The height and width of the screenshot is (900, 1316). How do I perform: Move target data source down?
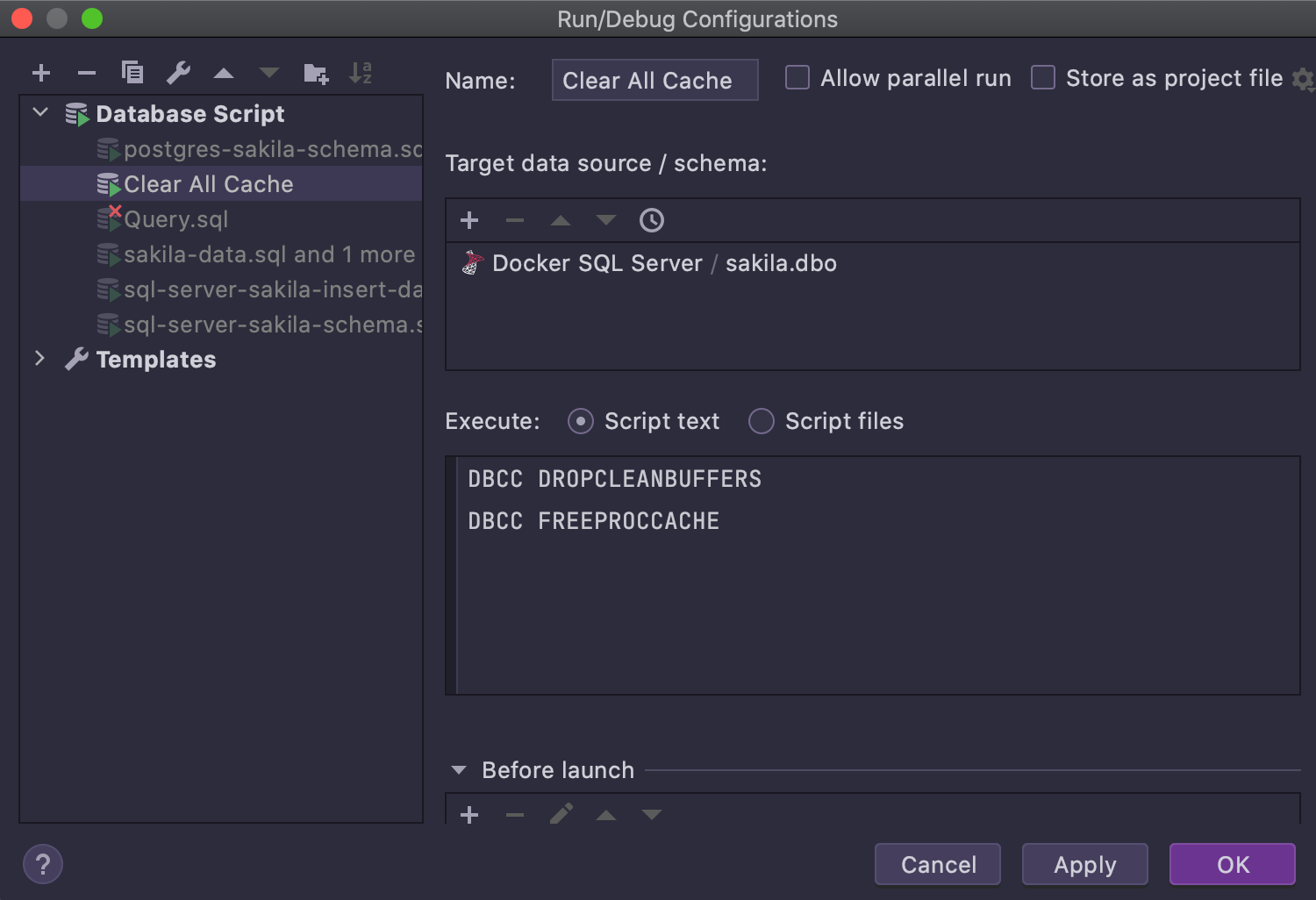606,220
